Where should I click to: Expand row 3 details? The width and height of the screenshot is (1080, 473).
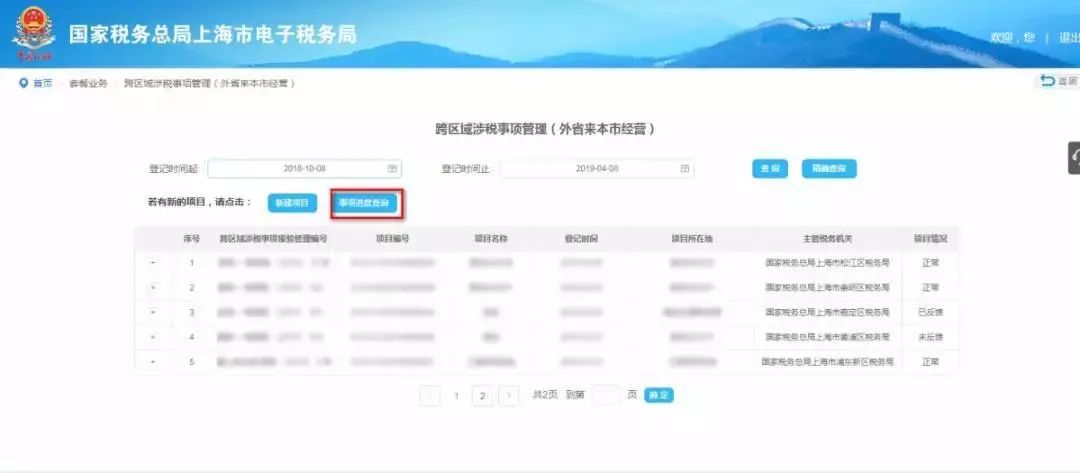[153, 312]
